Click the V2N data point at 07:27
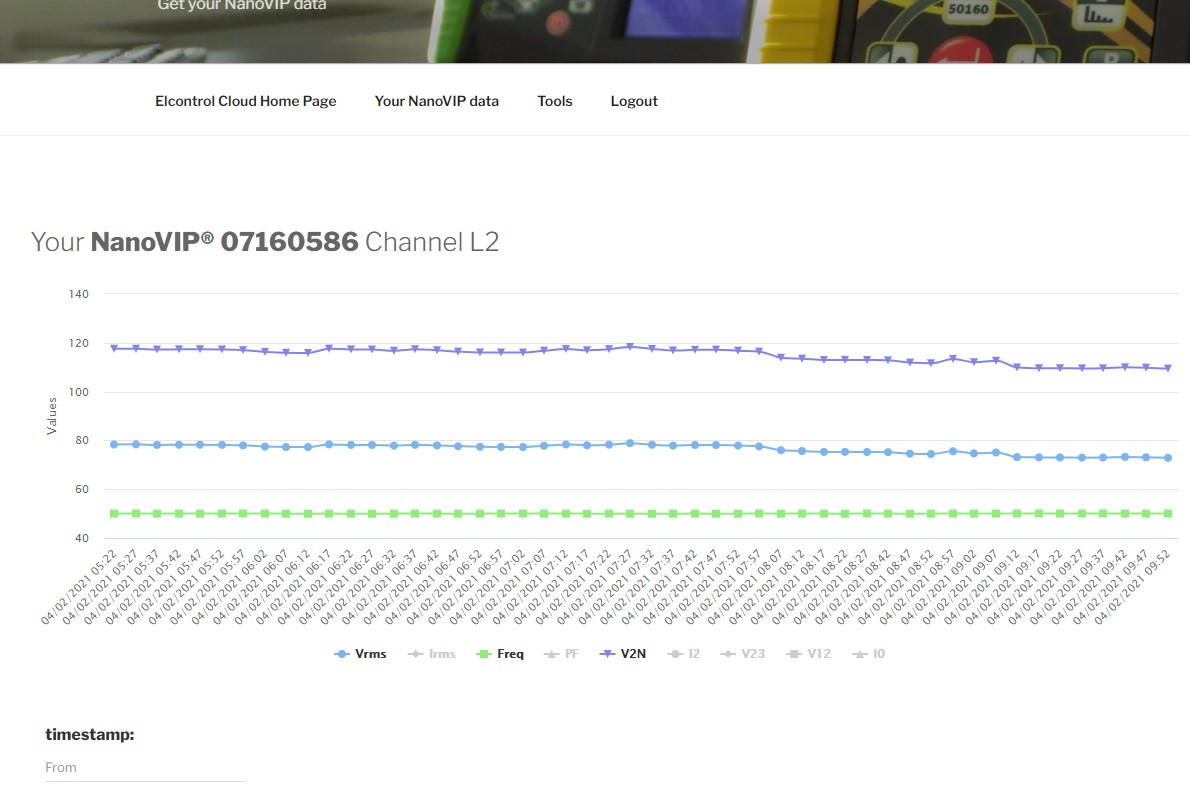Screen dimensions: 1190x786 [630, 347]
